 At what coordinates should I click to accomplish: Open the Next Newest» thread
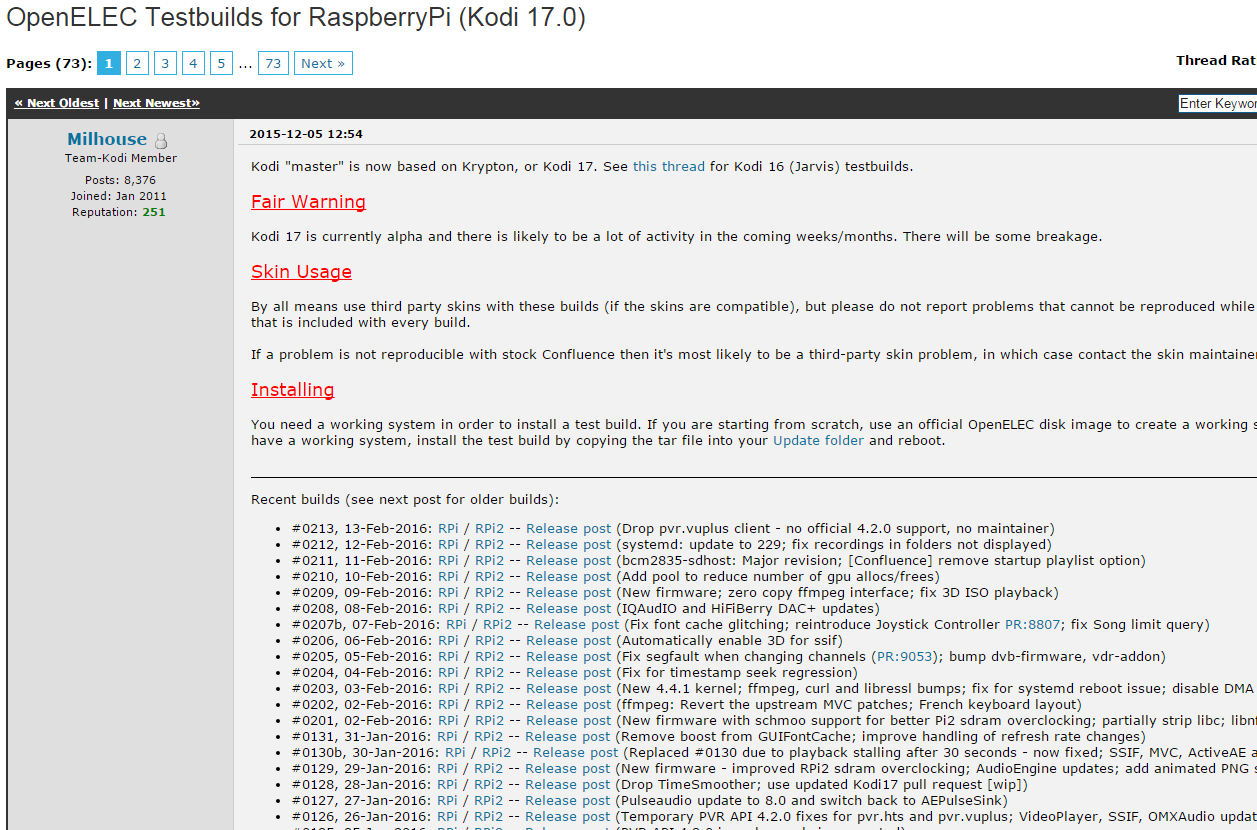coord(156,103)
